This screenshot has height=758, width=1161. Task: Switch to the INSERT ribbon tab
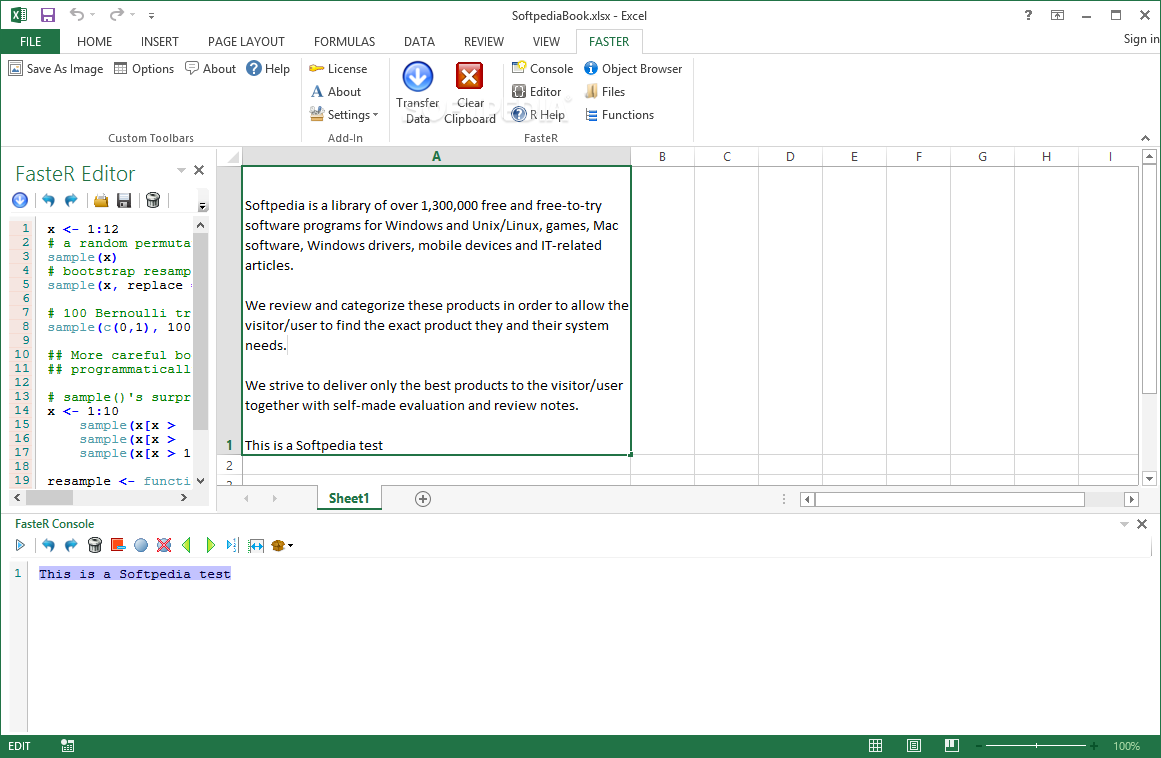coord(159,41)
